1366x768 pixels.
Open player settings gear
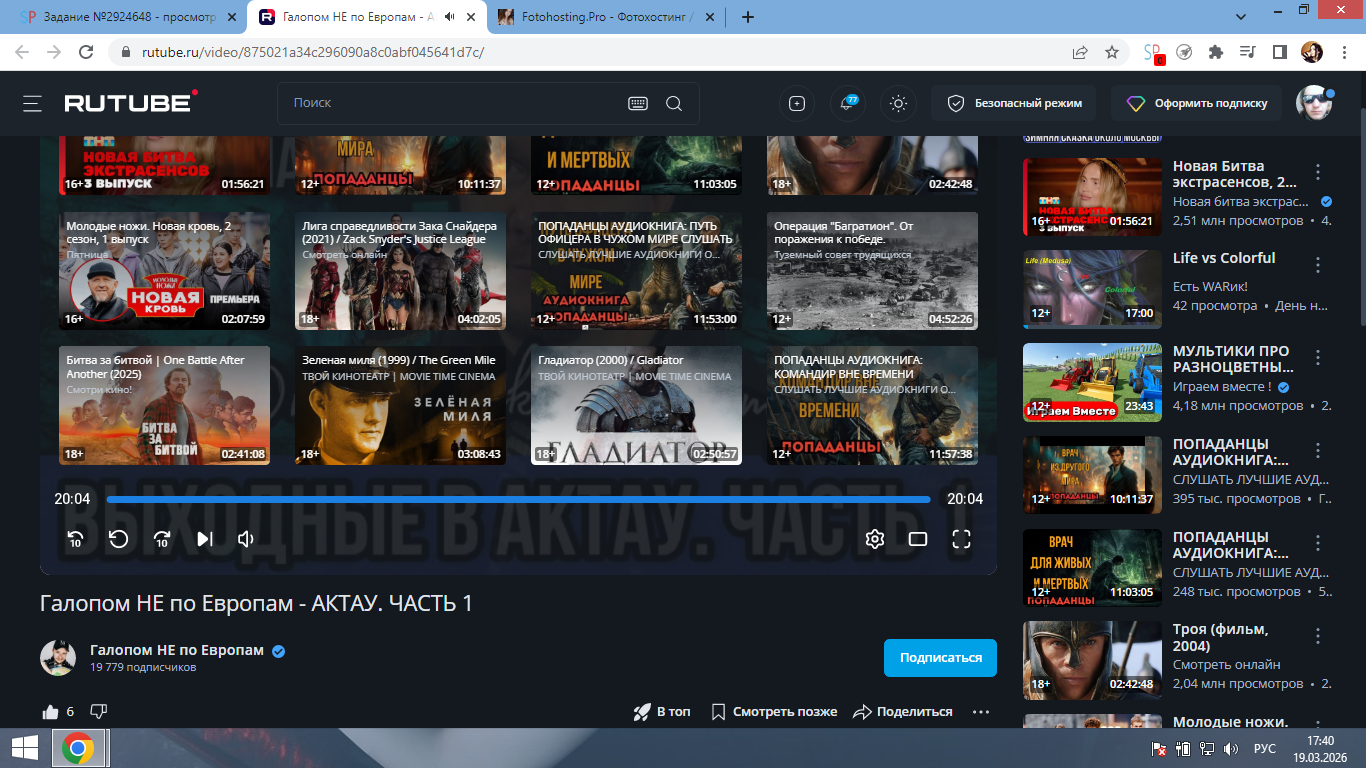click(875, 540)
